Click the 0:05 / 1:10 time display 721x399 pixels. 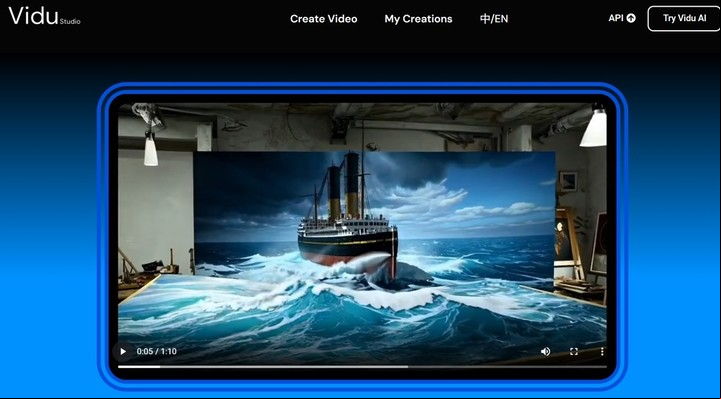pyautogui.click(x=156, y=352)
